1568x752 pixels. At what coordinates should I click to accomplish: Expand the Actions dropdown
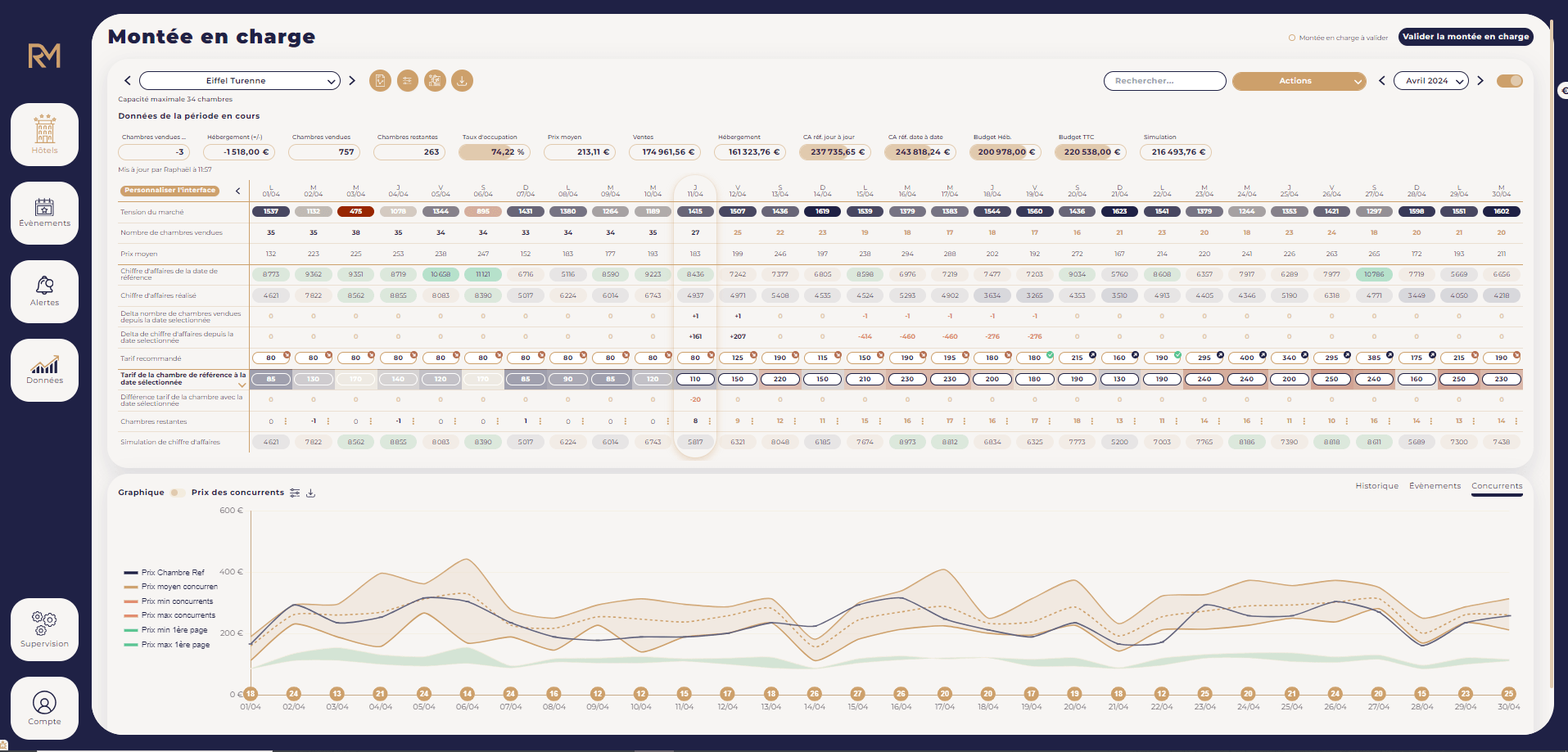(x=1299, y=81)
